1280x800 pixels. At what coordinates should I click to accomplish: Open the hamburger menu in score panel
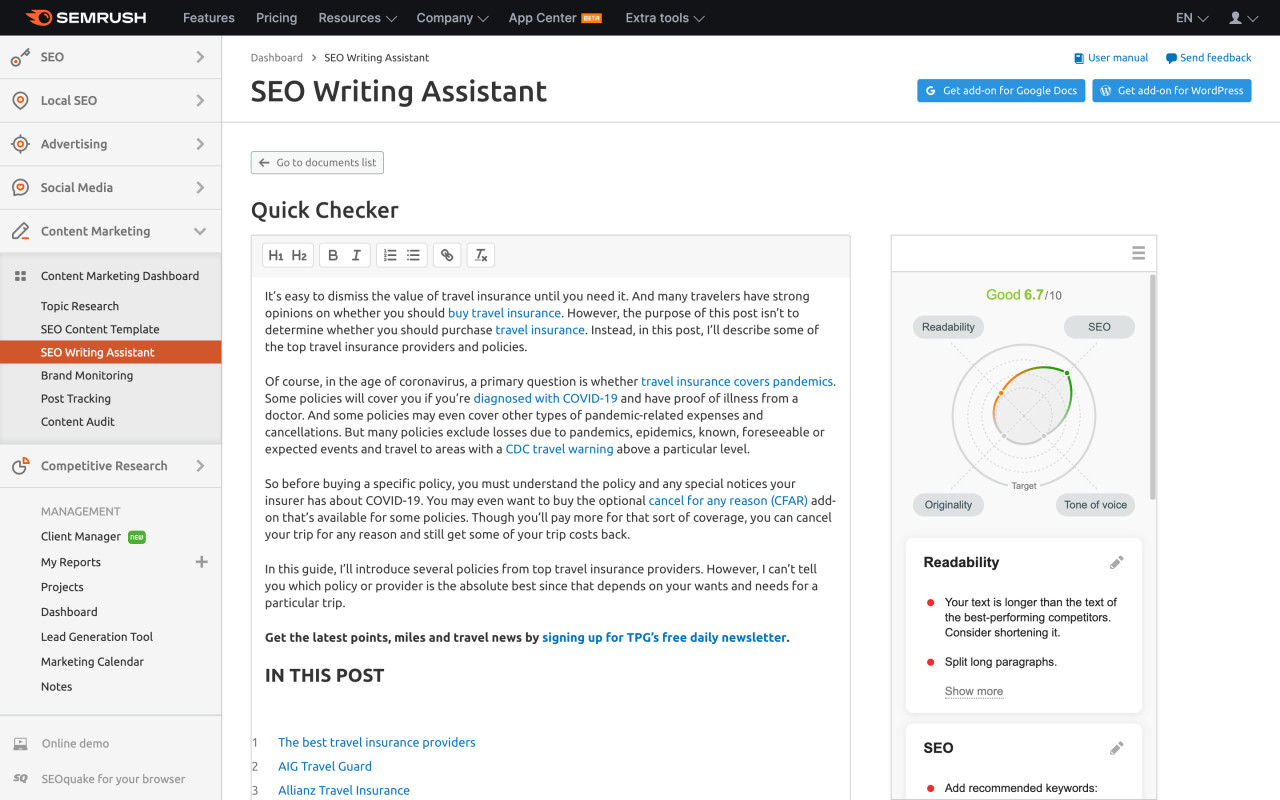[x=1138, y=253]
